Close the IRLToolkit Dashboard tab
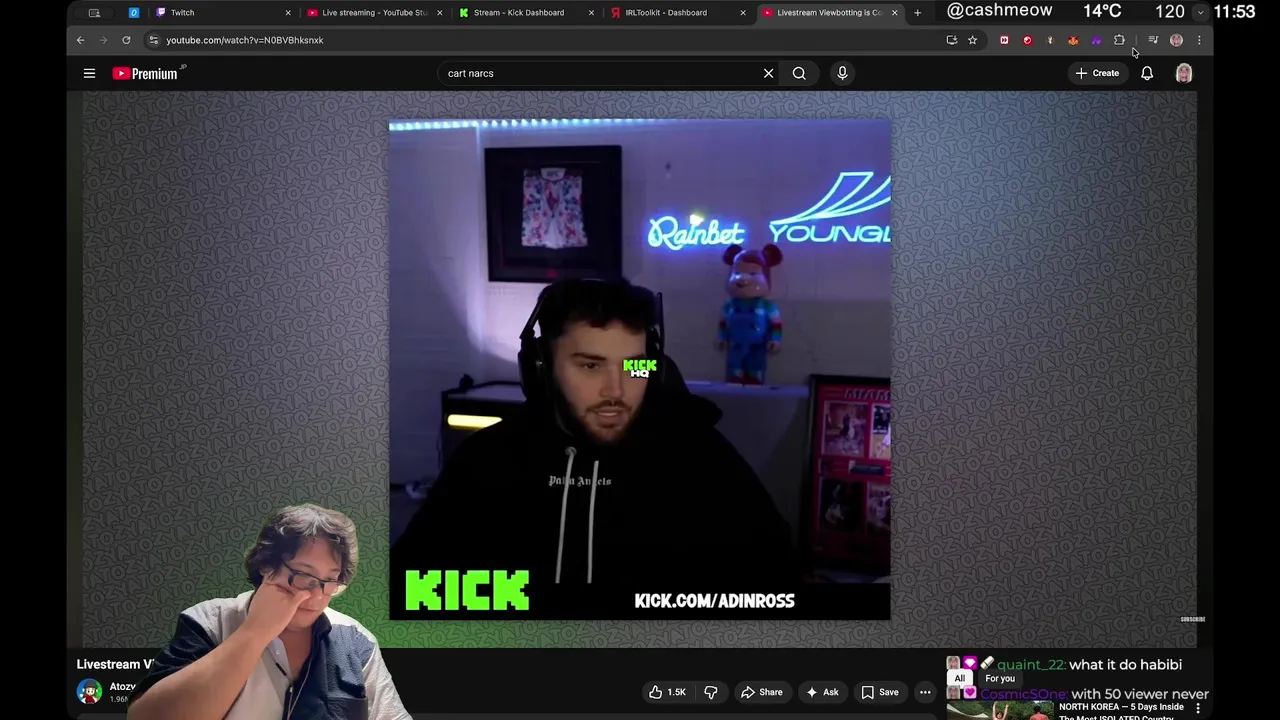 point(742,13)
